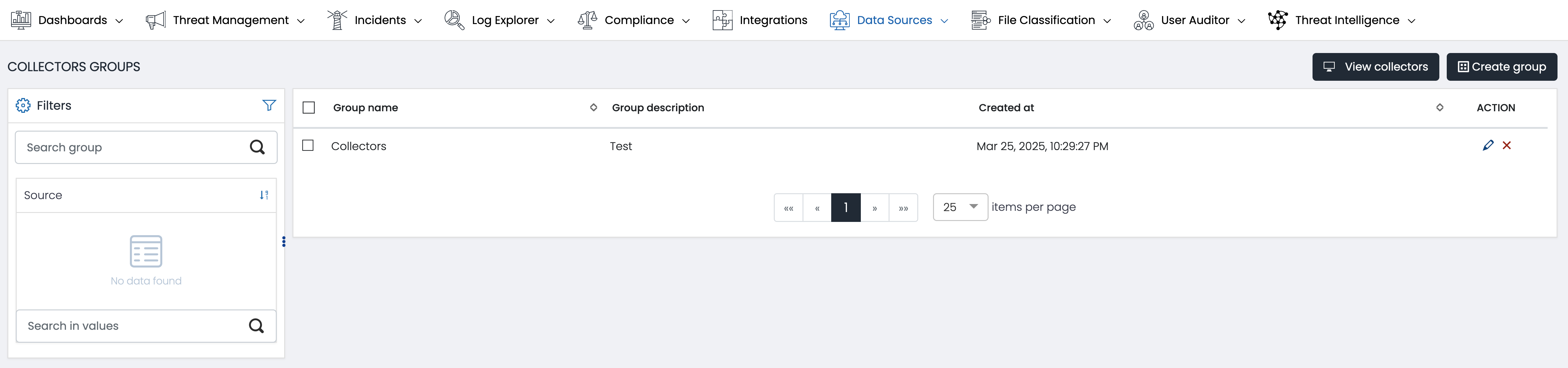1568x368 pixels.
Task: Sort by Group name column arrows
Action: tap(594, 108)
